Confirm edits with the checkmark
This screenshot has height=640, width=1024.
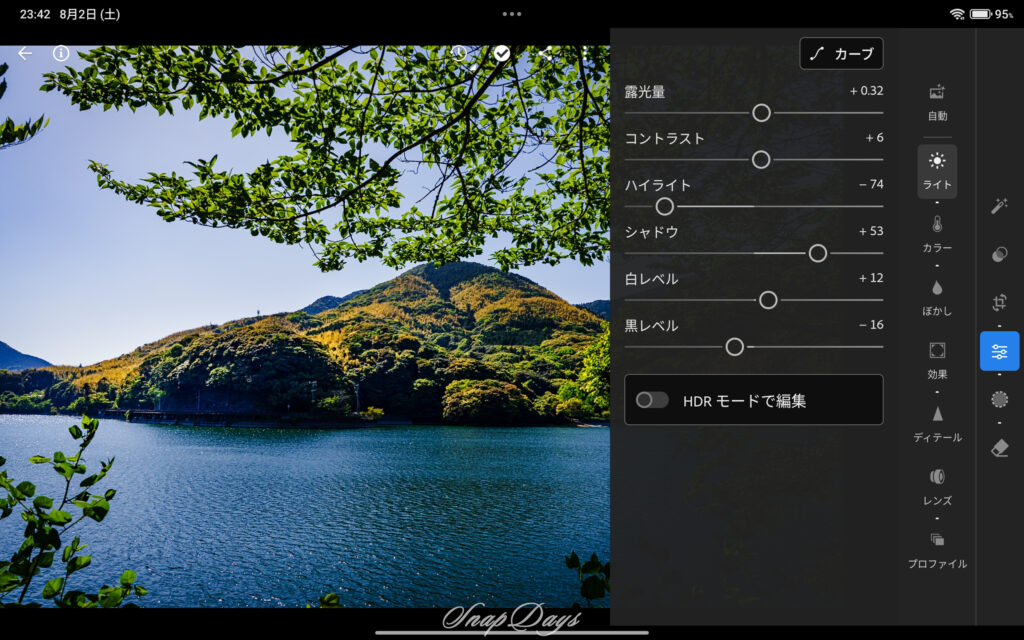coord(501,52)
